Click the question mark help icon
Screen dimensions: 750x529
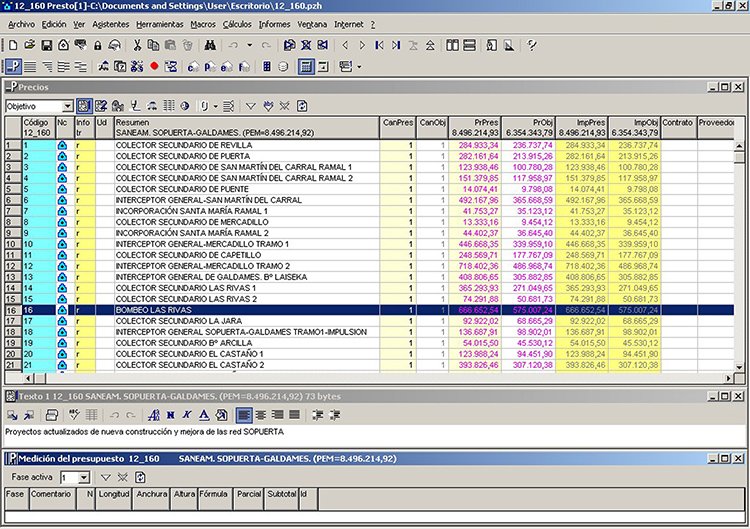pos(532,45)
